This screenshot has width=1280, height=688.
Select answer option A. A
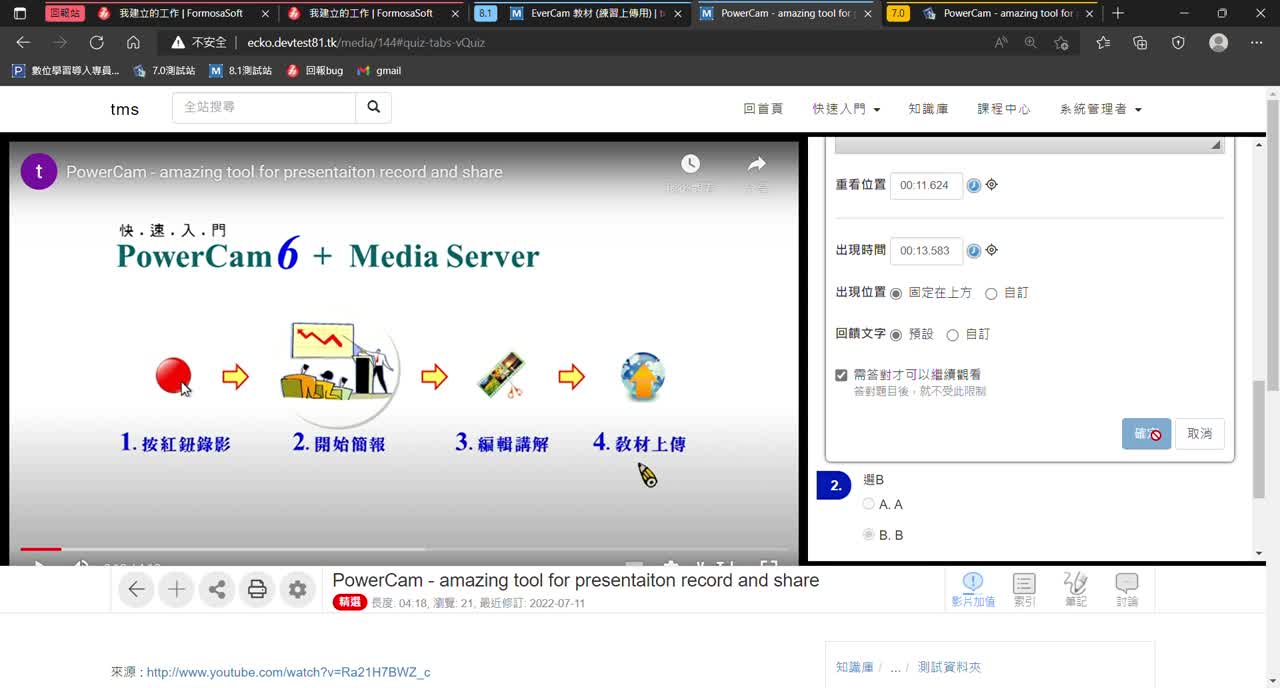868,504
